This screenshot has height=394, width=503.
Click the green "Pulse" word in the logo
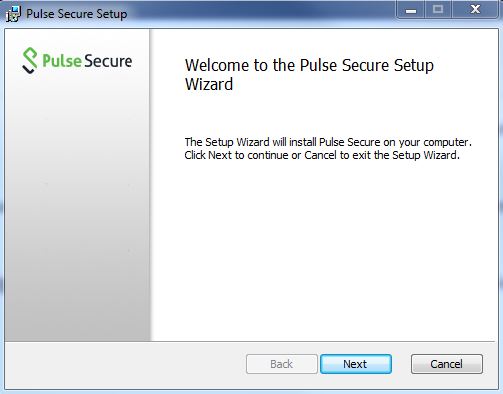pyautogui.click(x=62, y=61)
